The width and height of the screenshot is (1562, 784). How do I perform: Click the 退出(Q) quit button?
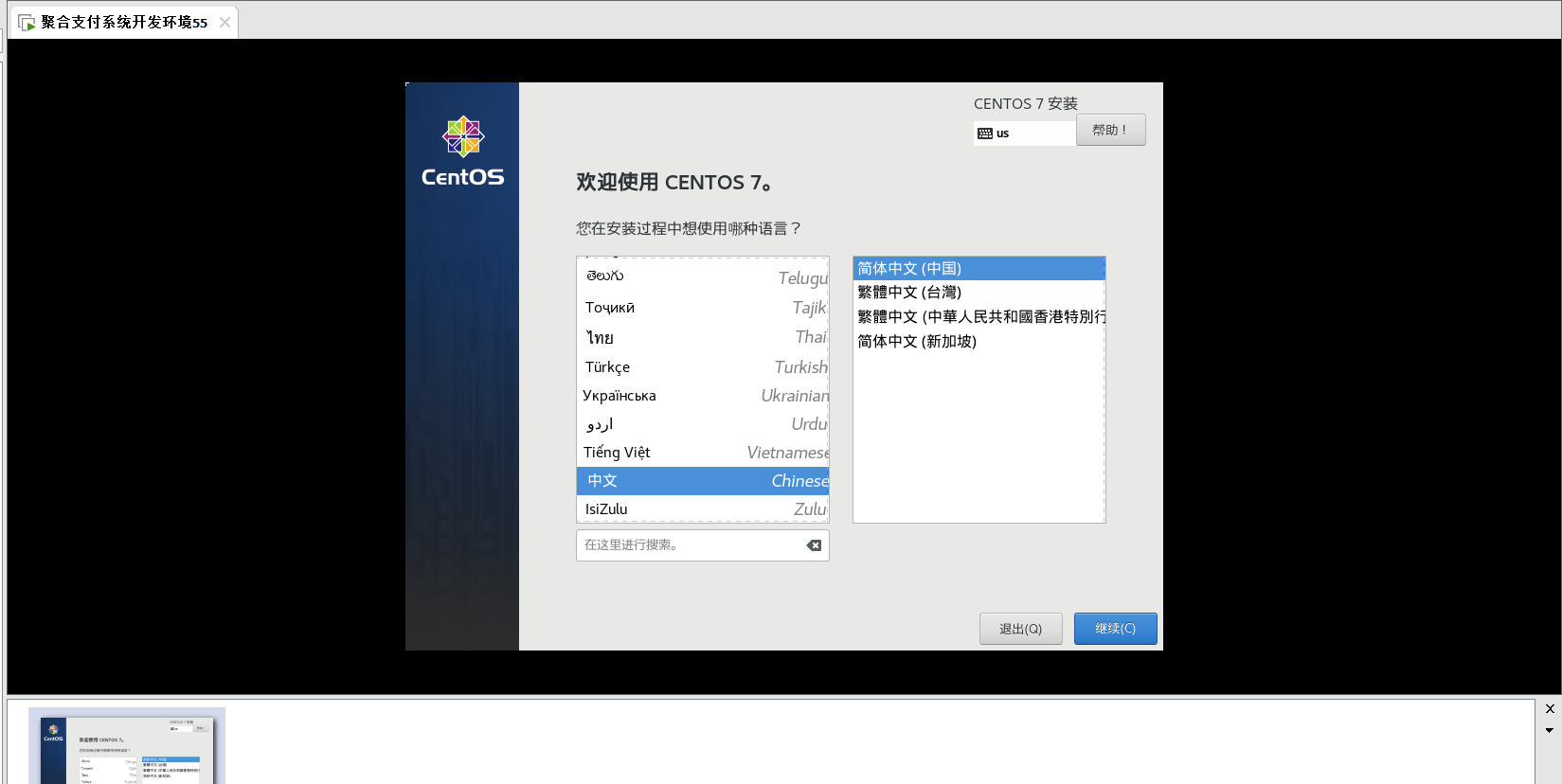coord(1020,629)
